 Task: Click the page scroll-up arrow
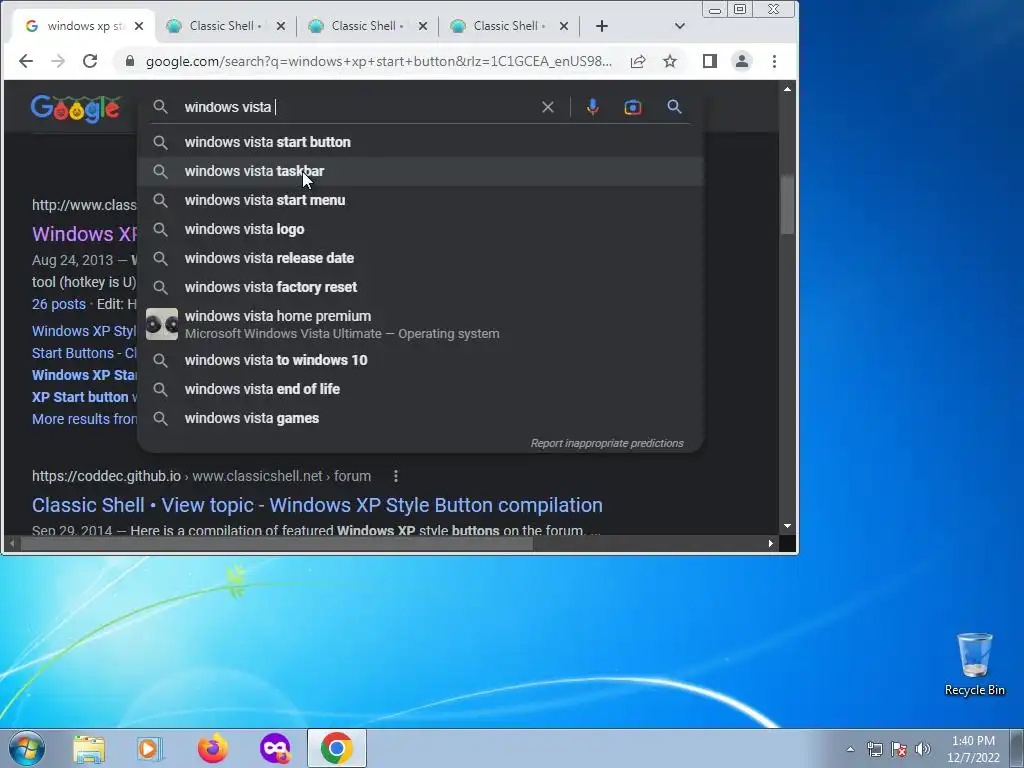tap(787, 89)
